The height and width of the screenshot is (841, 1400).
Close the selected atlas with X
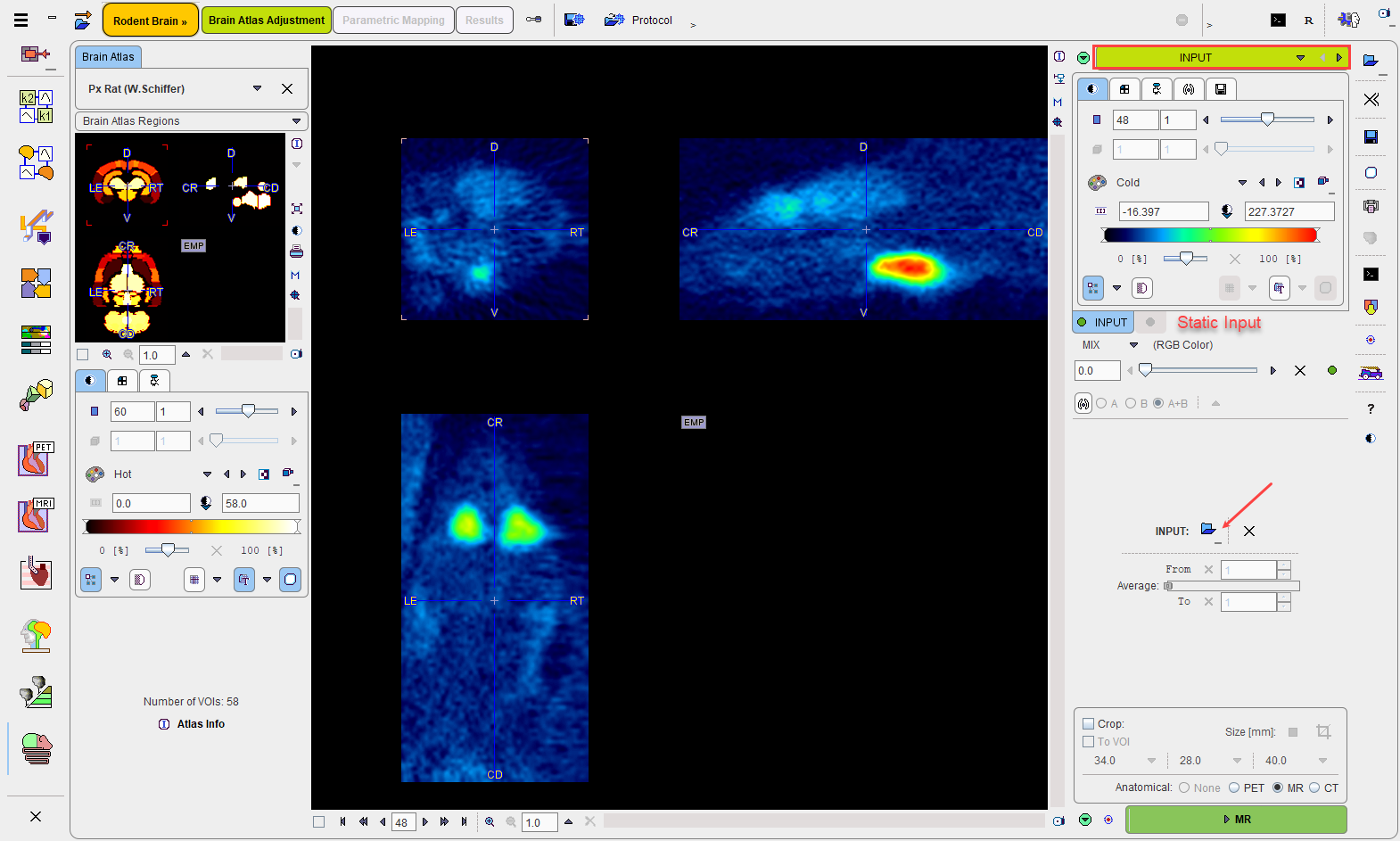pyautogui.click(x=287, y=88)
